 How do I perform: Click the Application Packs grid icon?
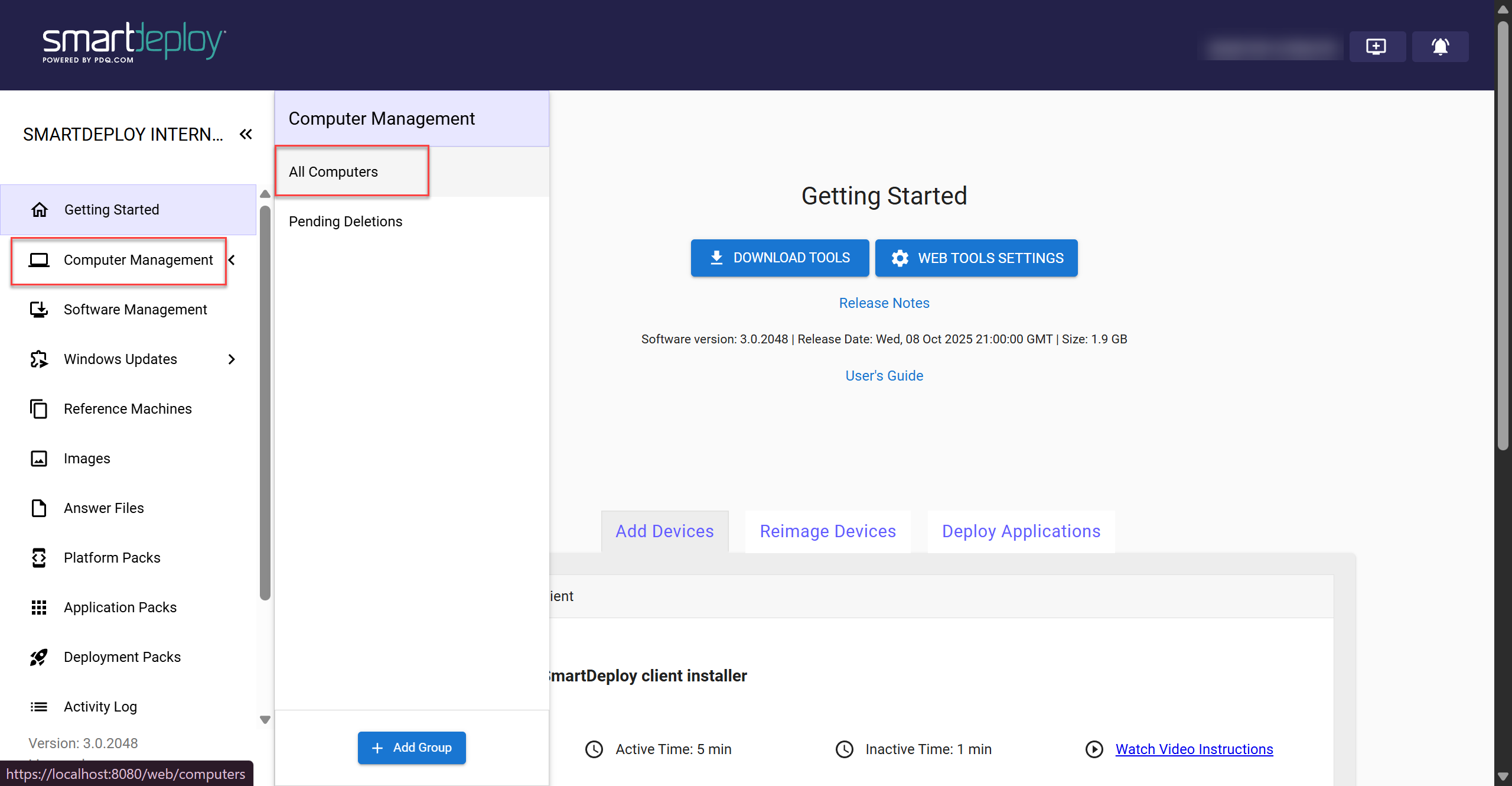point(39,608)
